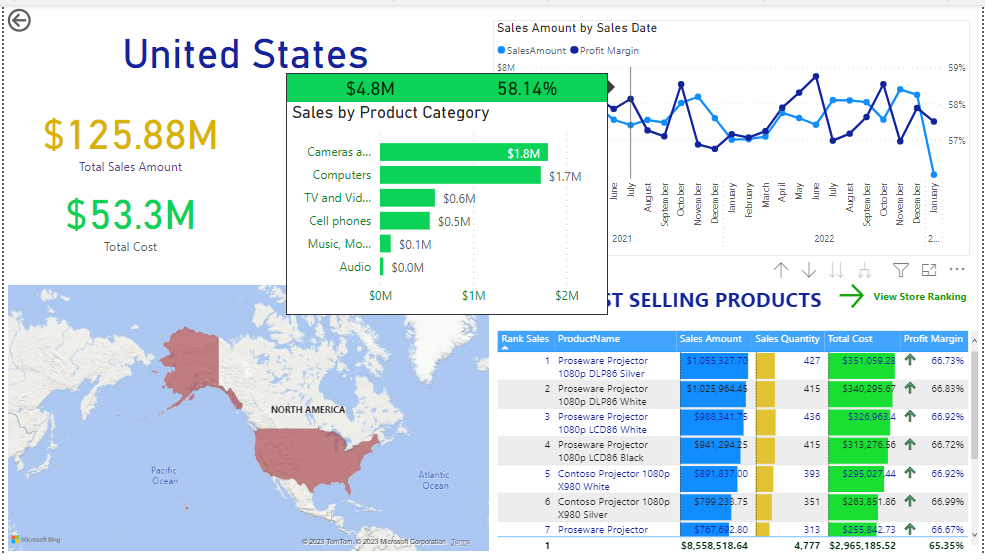
Task: Click the United States page title
Action: coord(246,54)
